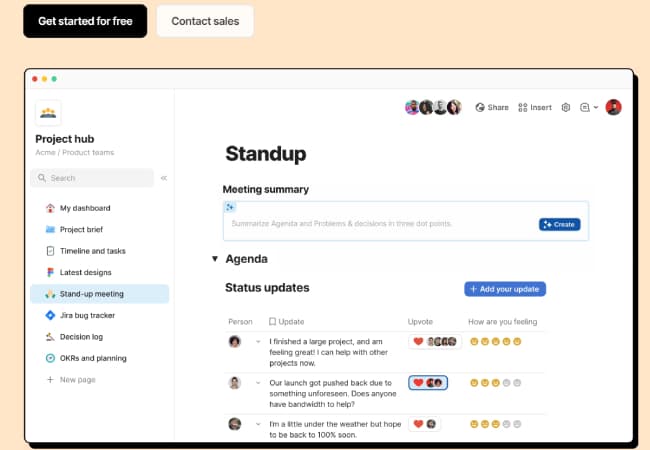Click the Add your update button

505,289
